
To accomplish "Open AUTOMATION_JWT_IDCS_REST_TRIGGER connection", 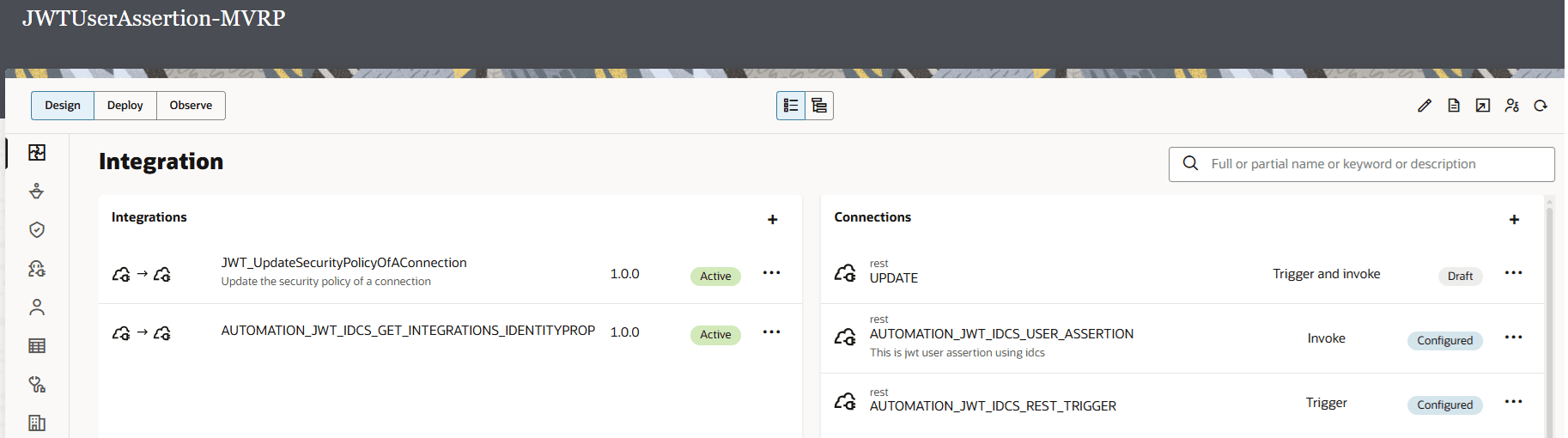I will coord(993,406).
